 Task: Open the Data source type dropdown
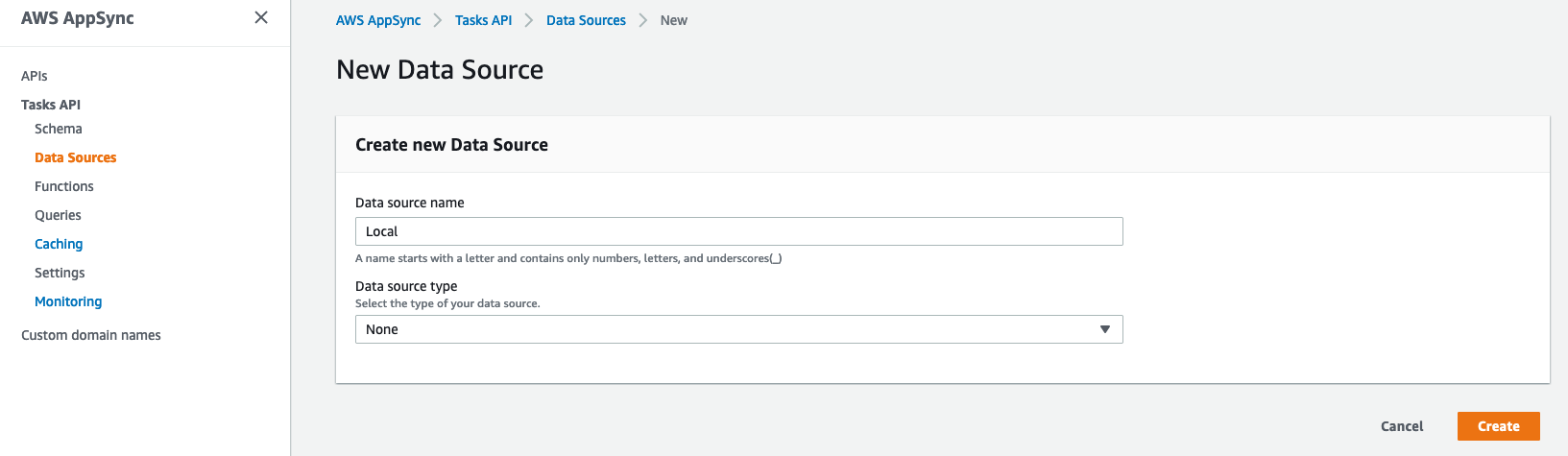tap(738, 329)
